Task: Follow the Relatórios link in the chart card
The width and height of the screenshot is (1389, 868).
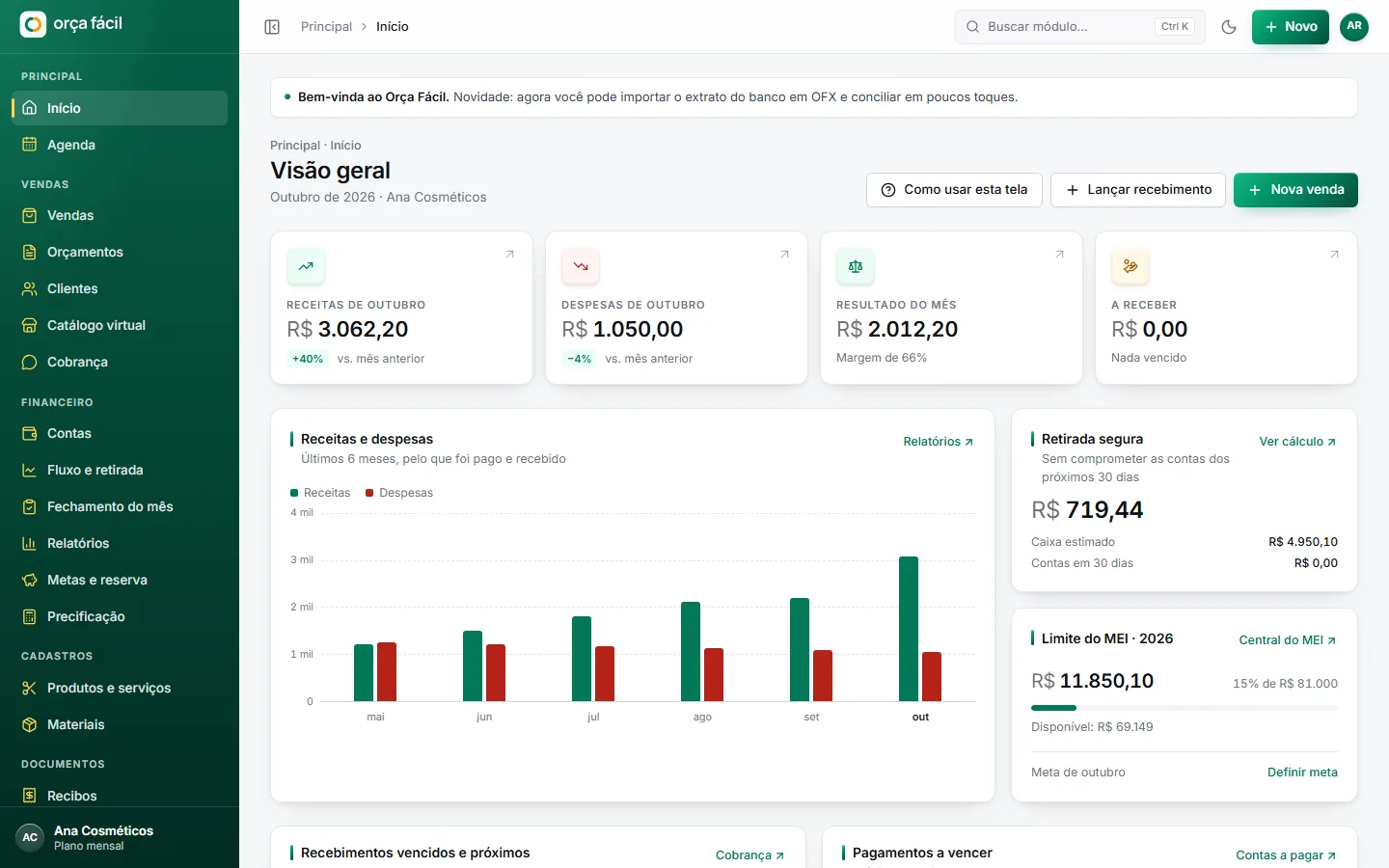Action: click(x=939, y=442)
